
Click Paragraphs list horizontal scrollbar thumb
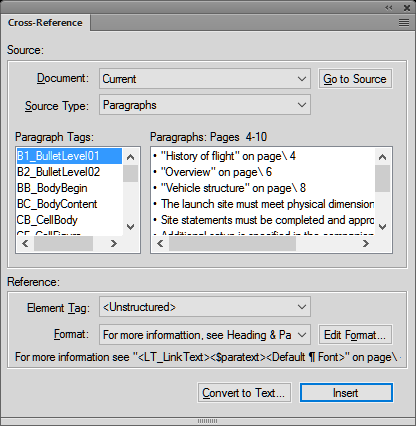[x=232, y=244]
